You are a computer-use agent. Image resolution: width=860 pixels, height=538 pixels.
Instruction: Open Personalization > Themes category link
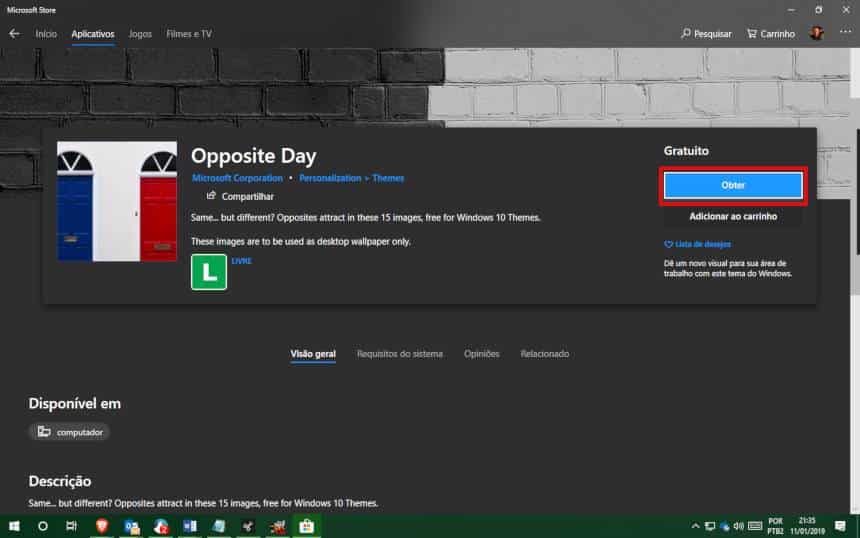pos(352,178)
